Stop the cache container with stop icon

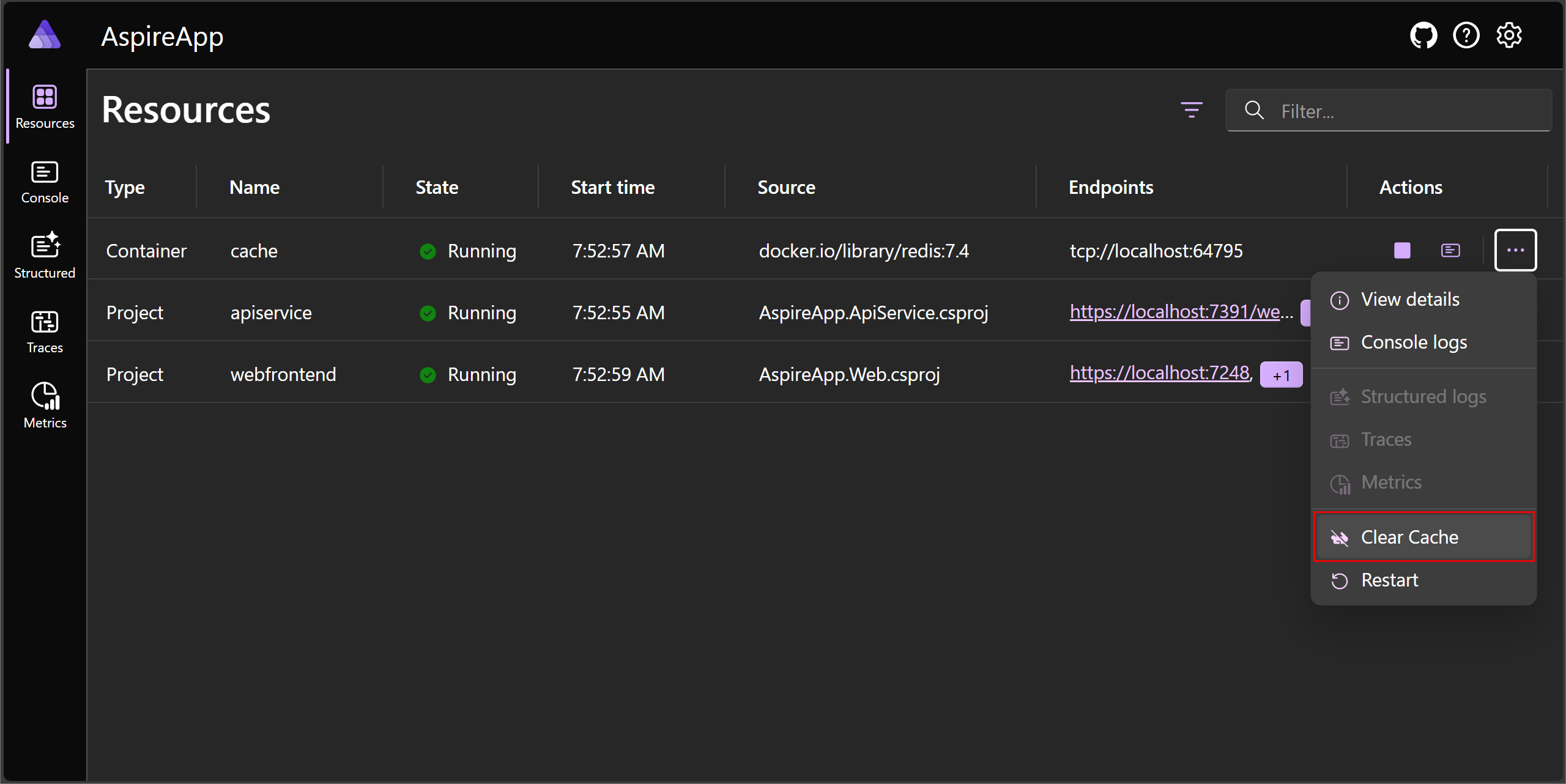coord(1401,250)
